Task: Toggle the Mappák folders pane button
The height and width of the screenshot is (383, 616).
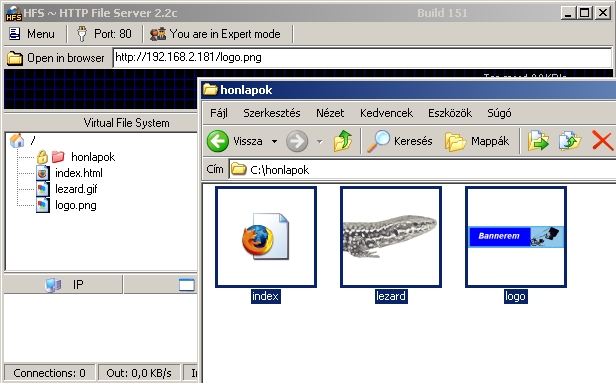Action: pyautogui.click(x=477, y=141)
